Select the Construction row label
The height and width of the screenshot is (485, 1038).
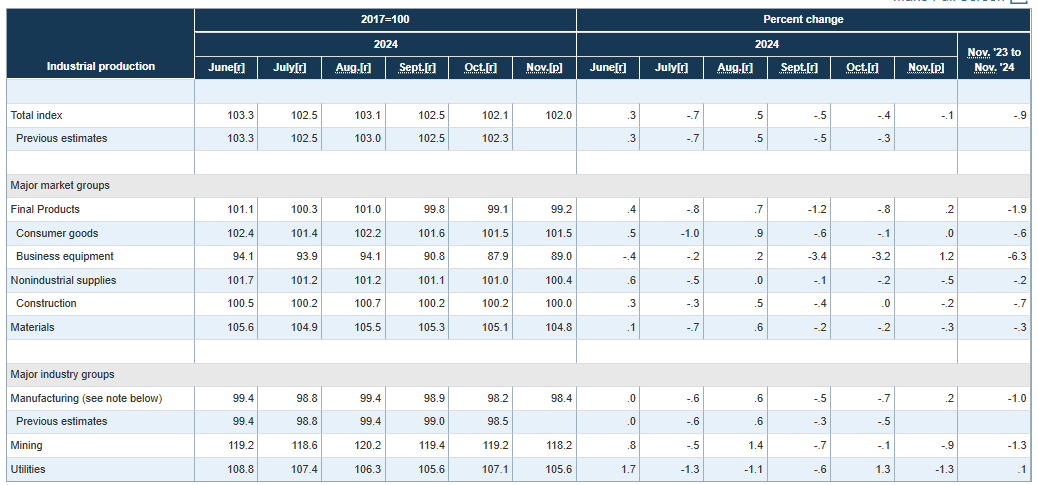click(x=46, y=304)
